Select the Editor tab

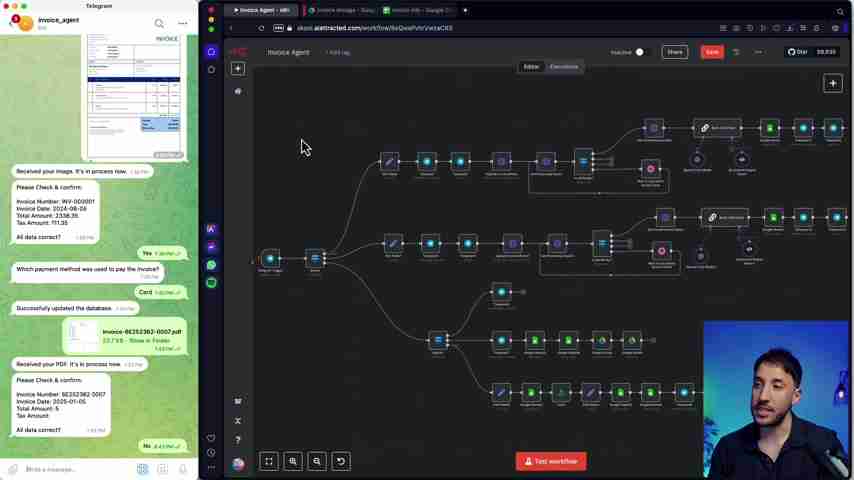click(531, 67)
